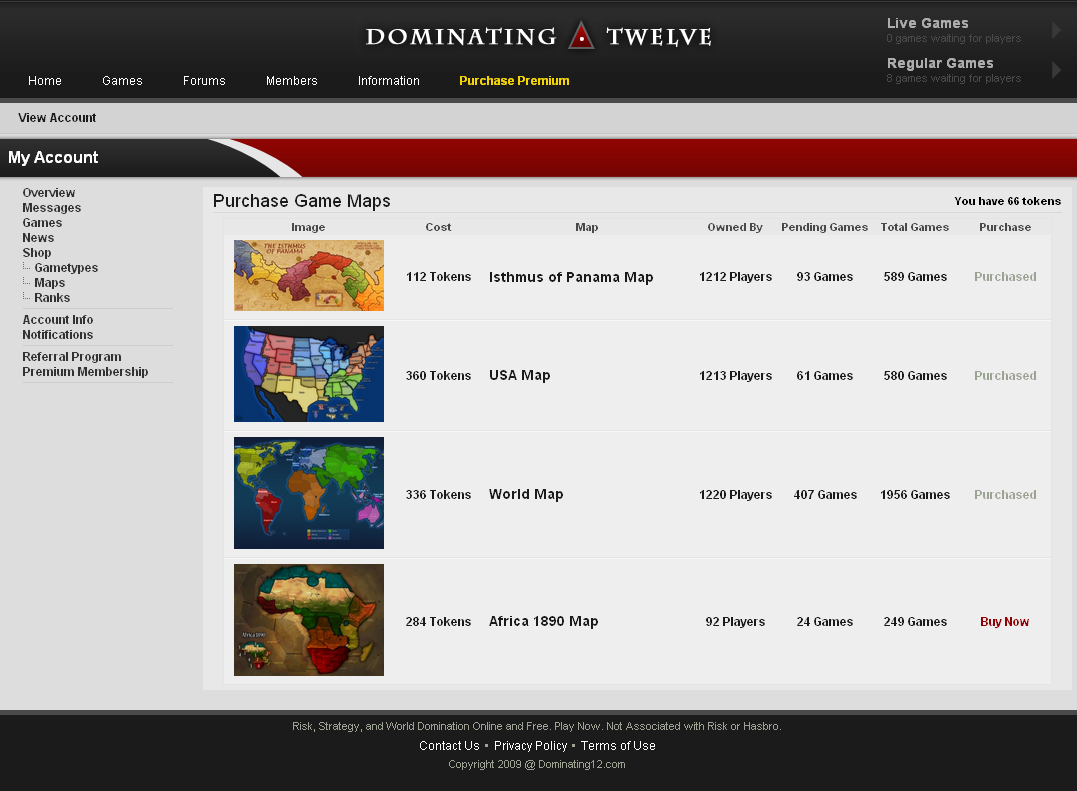The height and width of the screenshot is (791, 1077).
Task: Click the arrow next to Live Games
Action: pos(1056,30)
